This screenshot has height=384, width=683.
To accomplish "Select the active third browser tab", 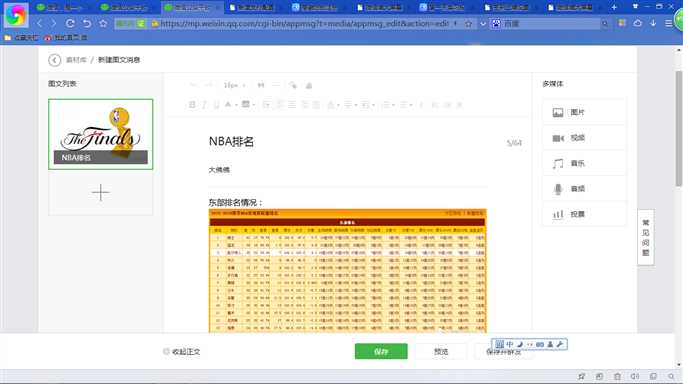I will 192,7.
